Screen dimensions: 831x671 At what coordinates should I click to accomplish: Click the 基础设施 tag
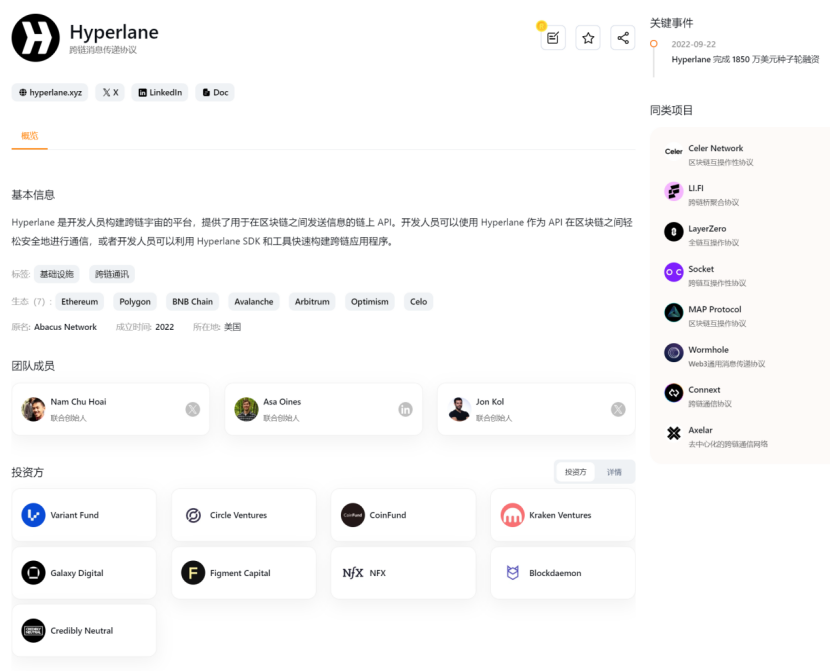coord(57,274)
